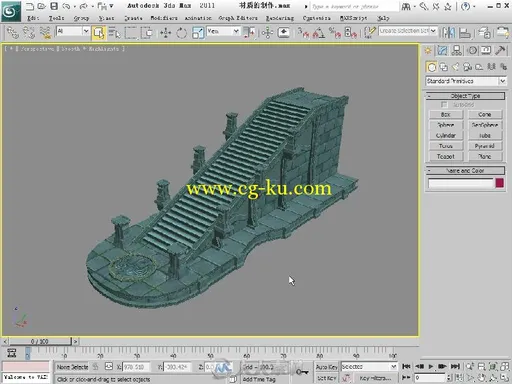The width and height of the screenshot is (512, 384).
Task: Click the Teapot primitive button
Action: click(446, 156)
